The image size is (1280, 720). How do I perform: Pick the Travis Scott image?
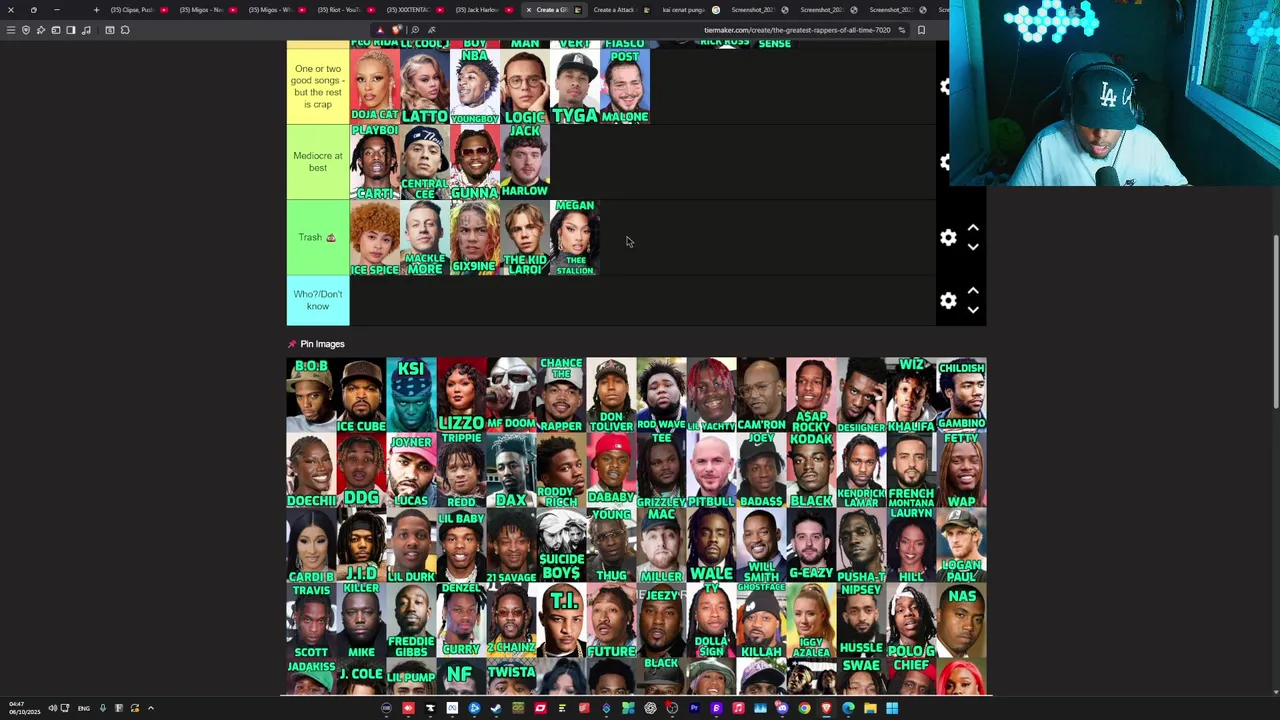pos(311,621)
